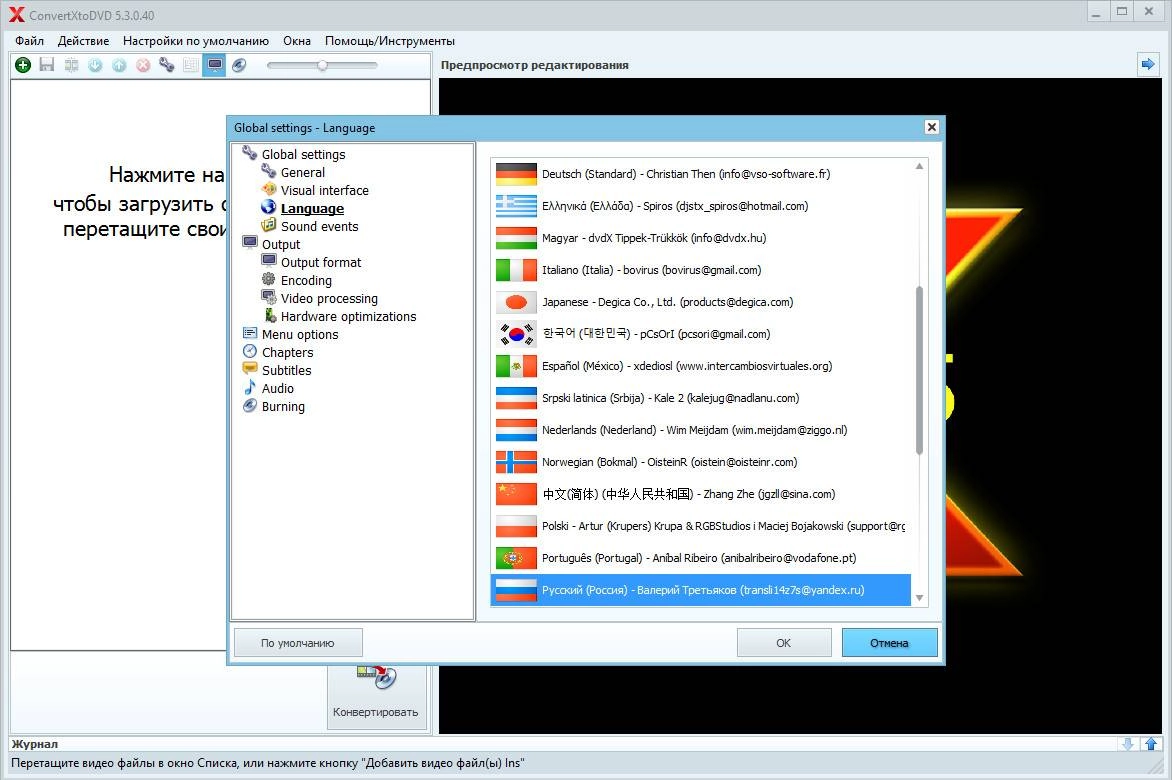Click the language list scroll up arrow
The width and height of the screenshot is (1172, 780).
click(919, 166)
